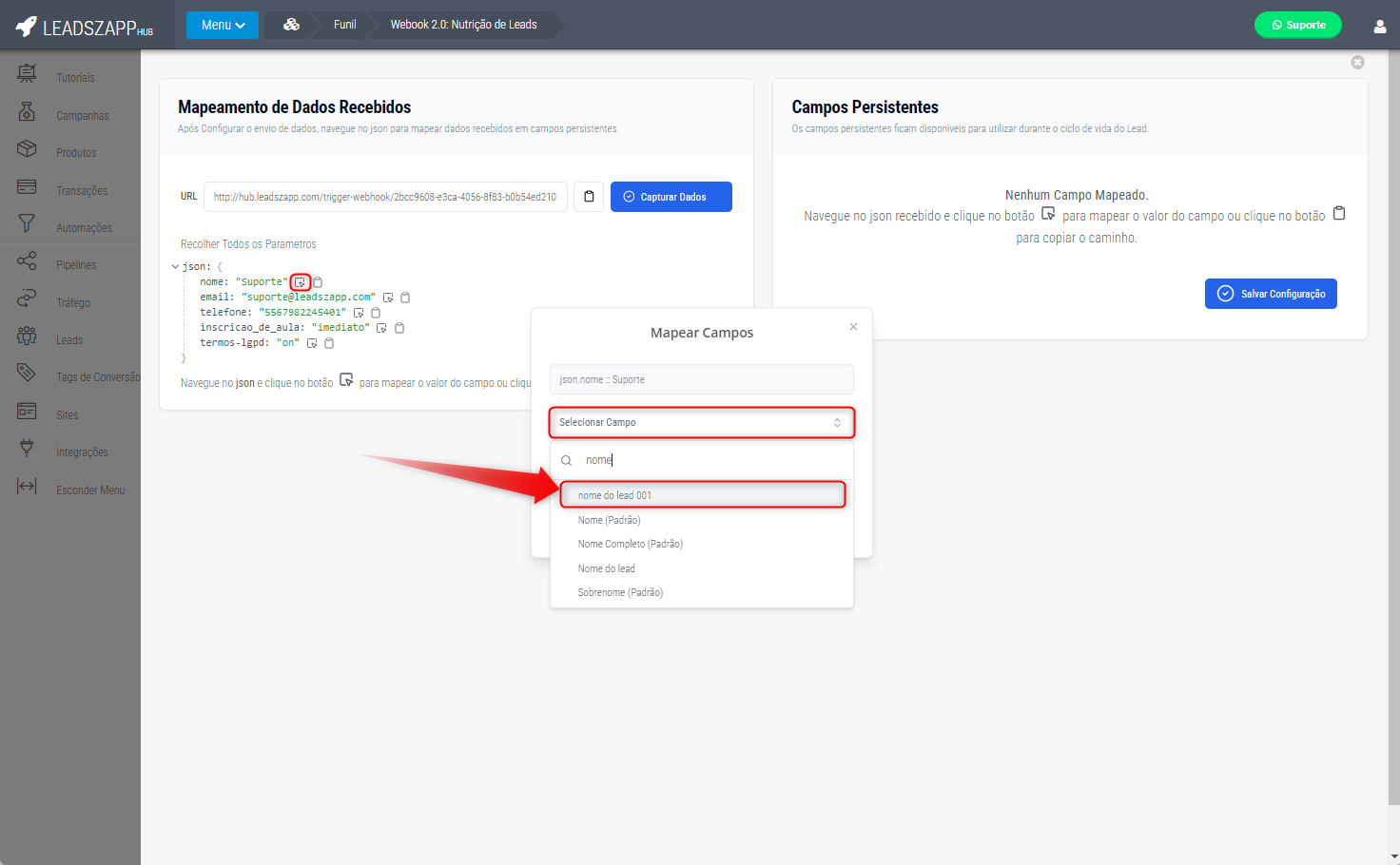
Task: Open Automações in the sidebar
Action: click(x=84, y=228)
